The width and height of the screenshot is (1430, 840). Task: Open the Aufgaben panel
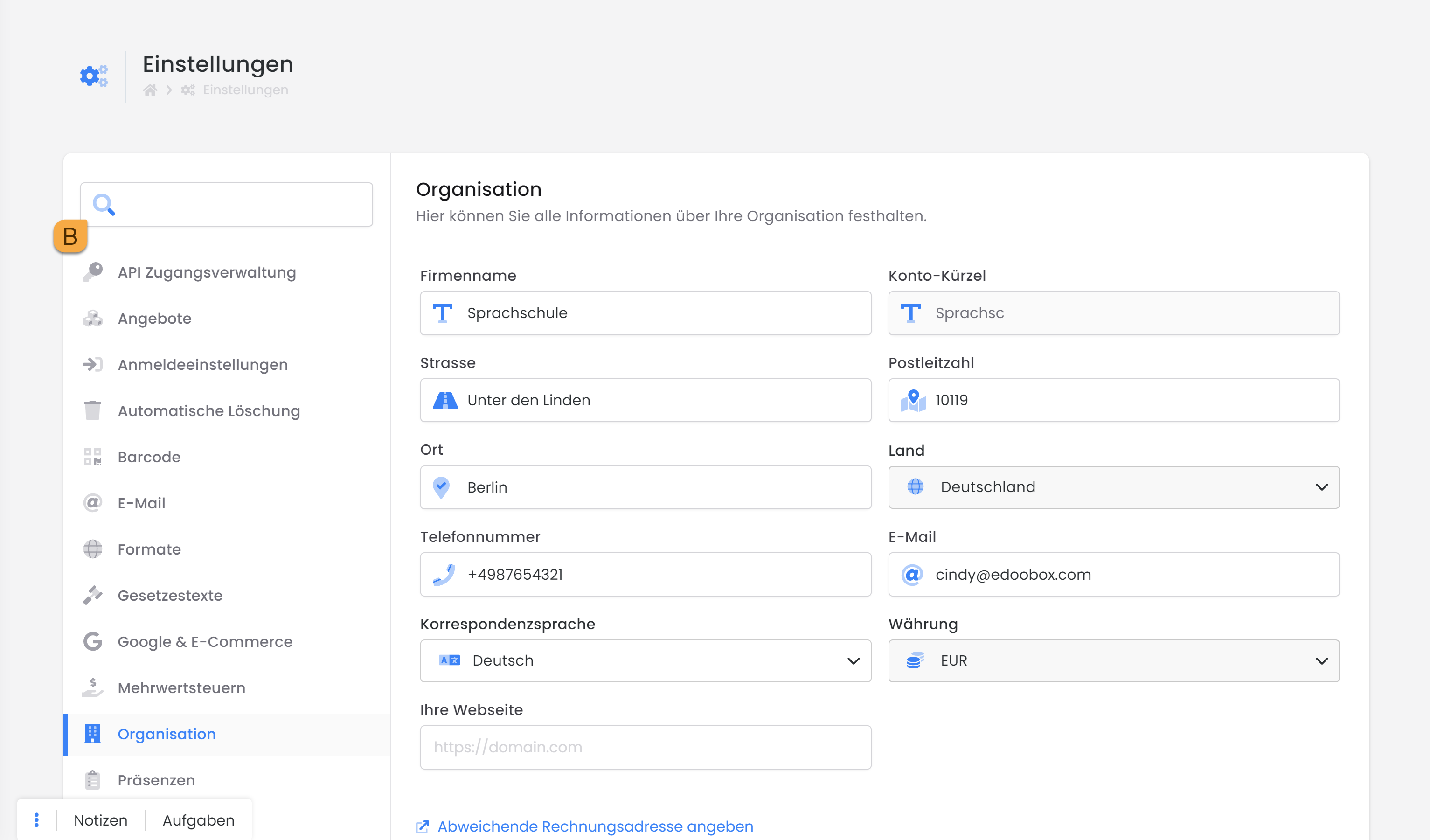click(198, 820)
